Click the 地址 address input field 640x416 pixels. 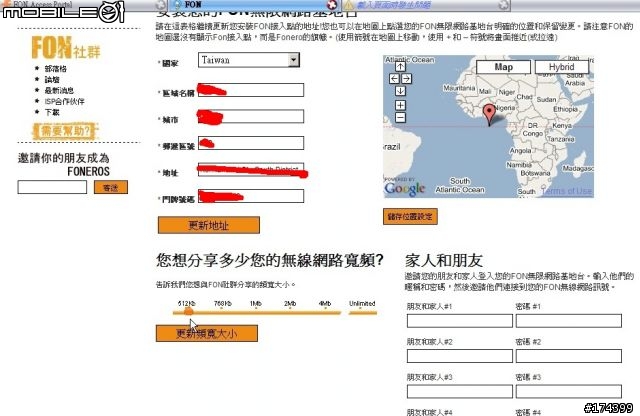[251, 170]
